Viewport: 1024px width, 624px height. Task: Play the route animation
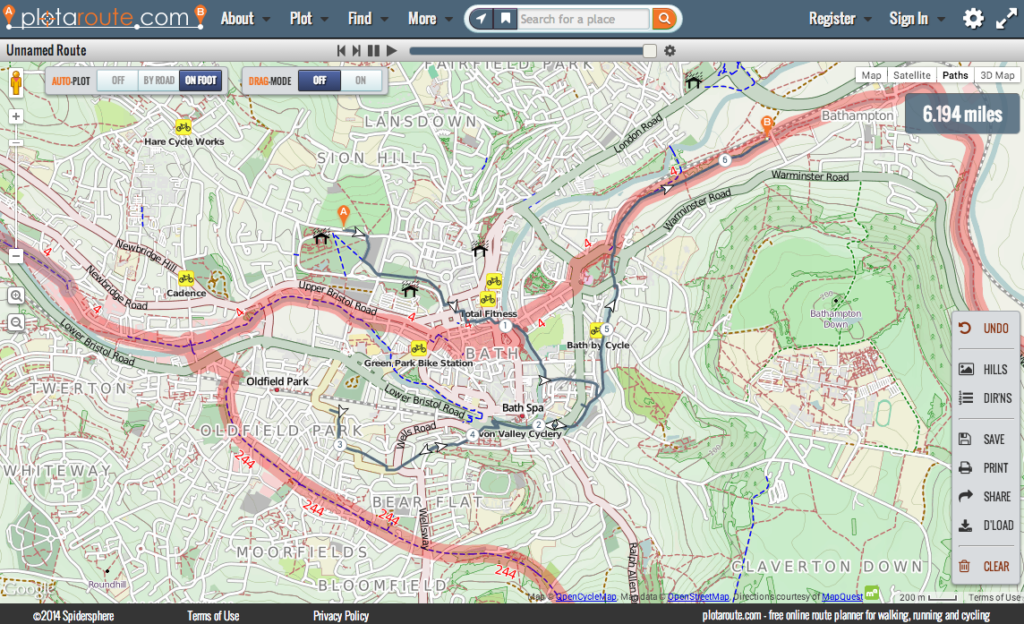pyautogui.click(x=391, y=50)
